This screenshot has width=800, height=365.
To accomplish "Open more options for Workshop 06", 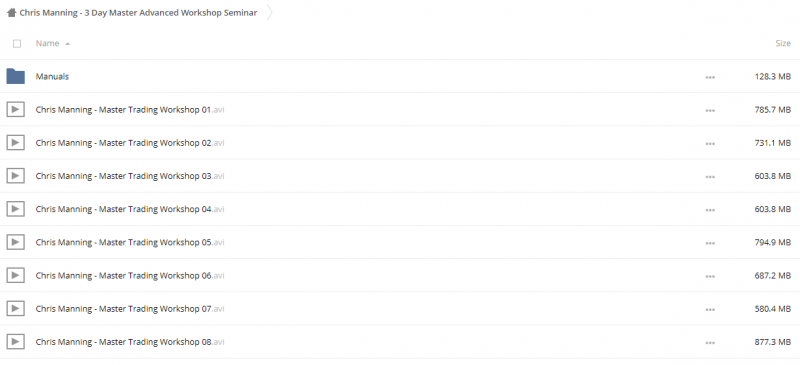I will (710, 276).
